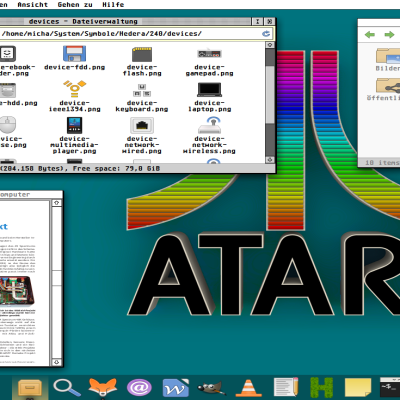400x400 pixels.
Task: Click the devices - Dateiverwaltung title bar
Action: coord(125,21)
